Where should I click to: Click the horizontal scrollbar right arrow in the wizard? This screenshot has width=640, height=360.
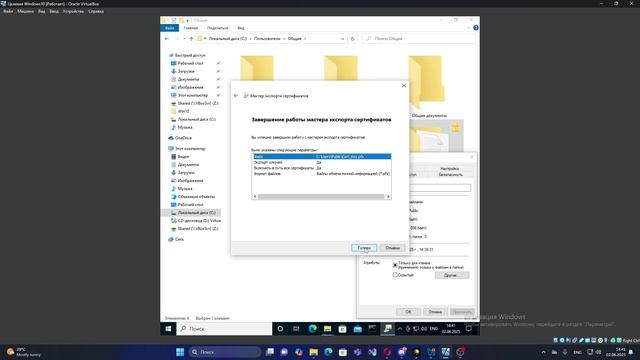click(x=388, y=196)
